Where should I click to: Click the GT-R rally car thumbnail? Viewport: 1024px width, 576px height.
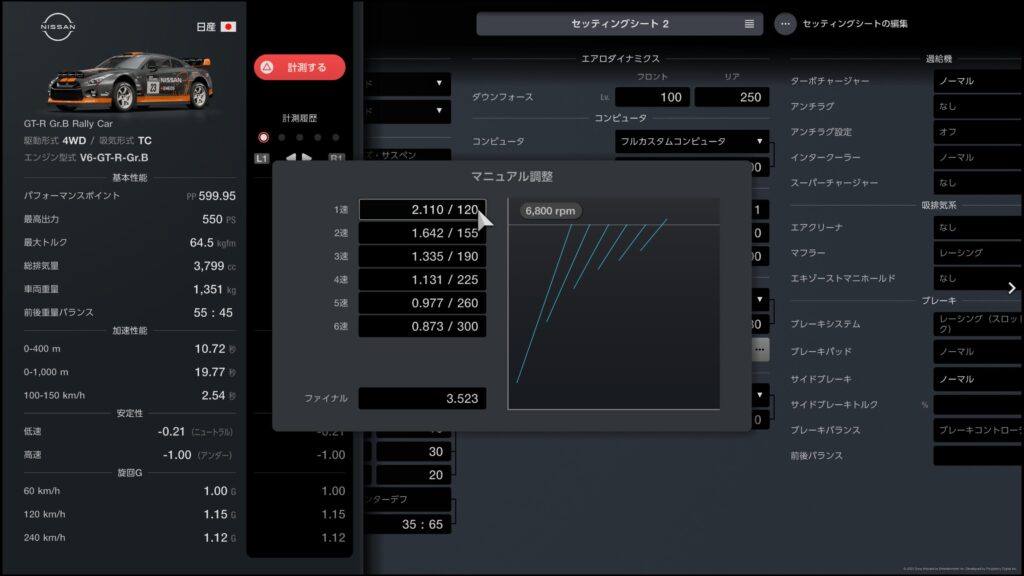click(131, 82)
